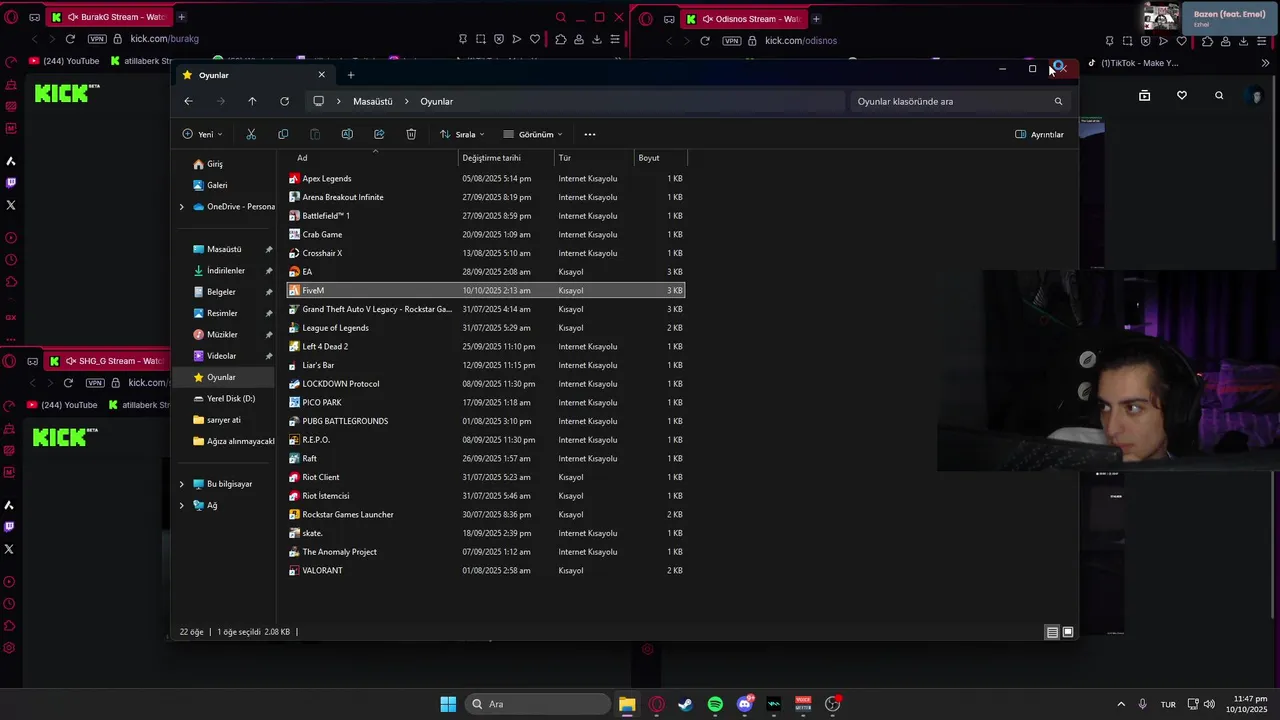This screenshot has width=1280, height=720.
Task: Expand the Bu bilgisayar tree node
Action: click(182, 484)
